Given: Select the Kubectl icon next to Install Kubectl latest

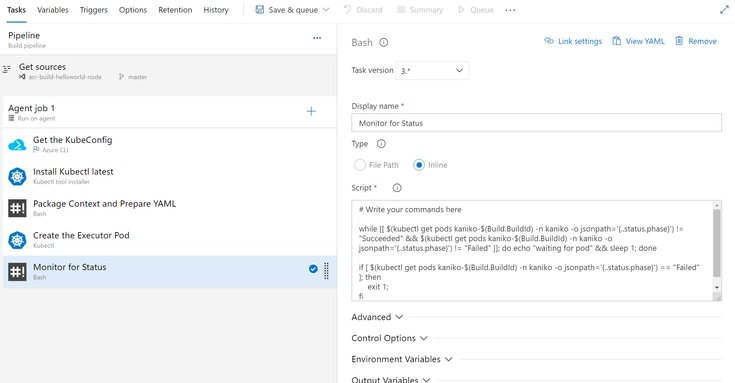Looking at the screenshot, I should [17, 176].
